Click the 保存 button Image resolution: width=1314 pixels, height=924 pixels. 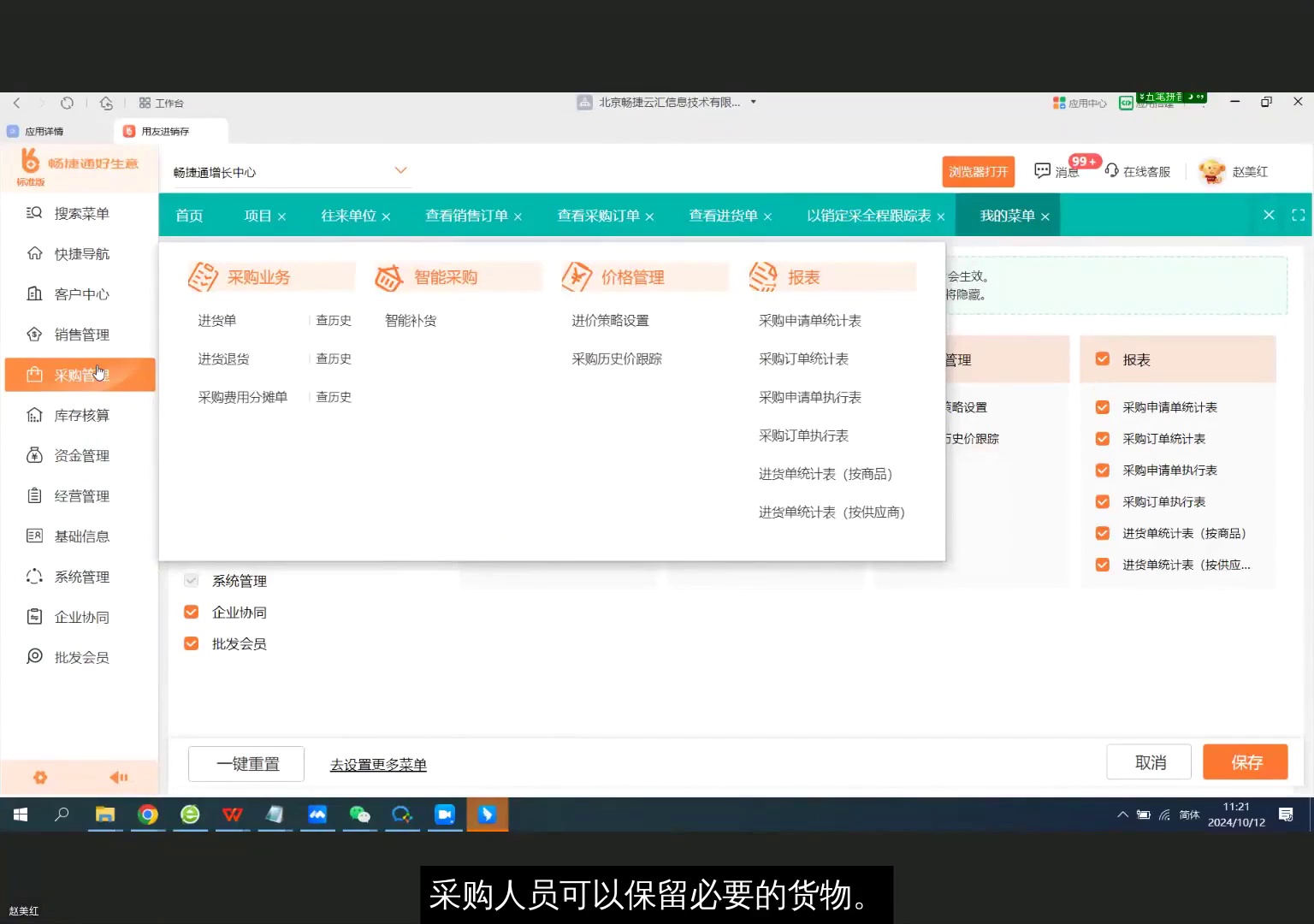click(x=1245, y=761)
